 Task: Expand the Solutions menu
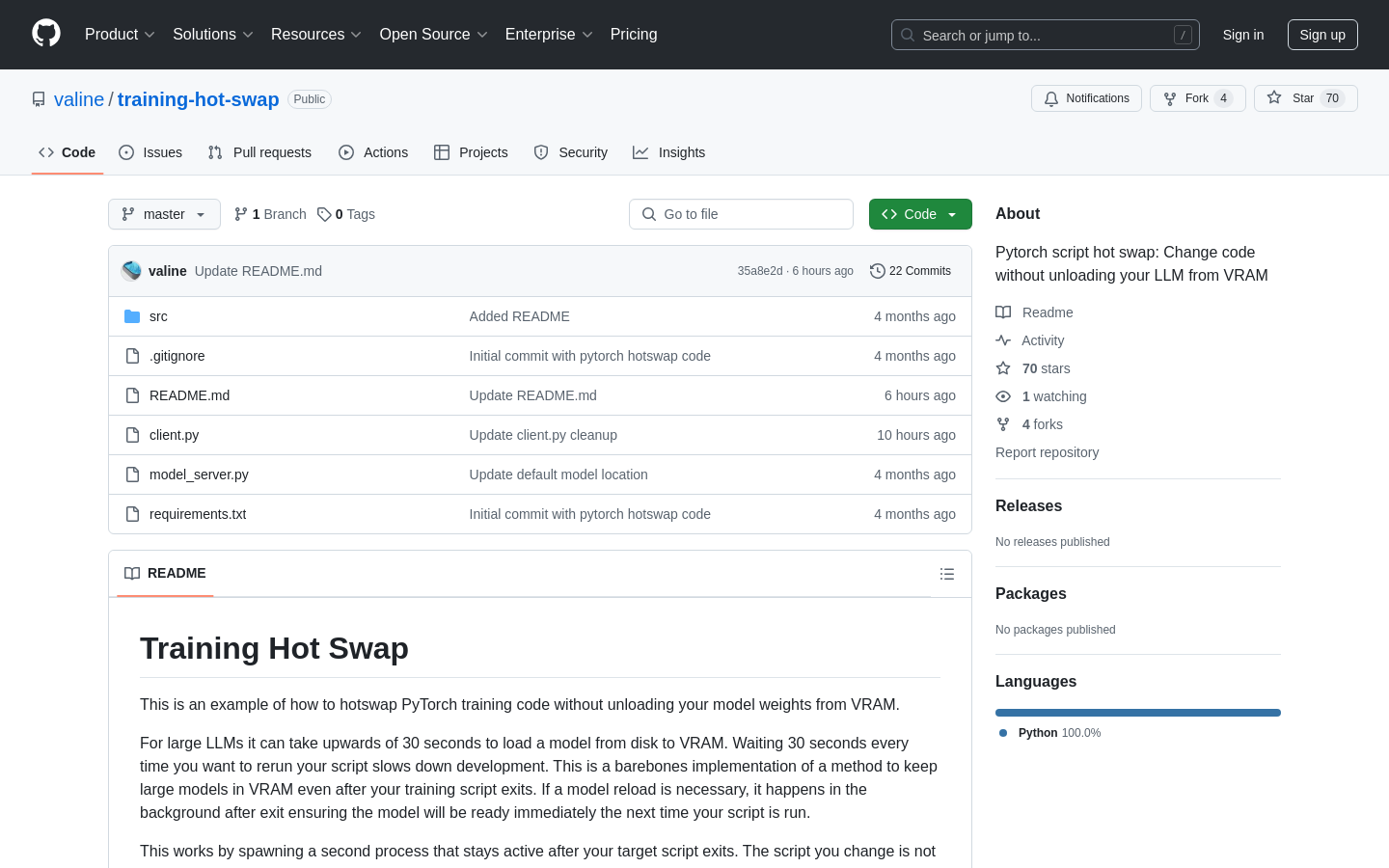click(x=213, y=35)
